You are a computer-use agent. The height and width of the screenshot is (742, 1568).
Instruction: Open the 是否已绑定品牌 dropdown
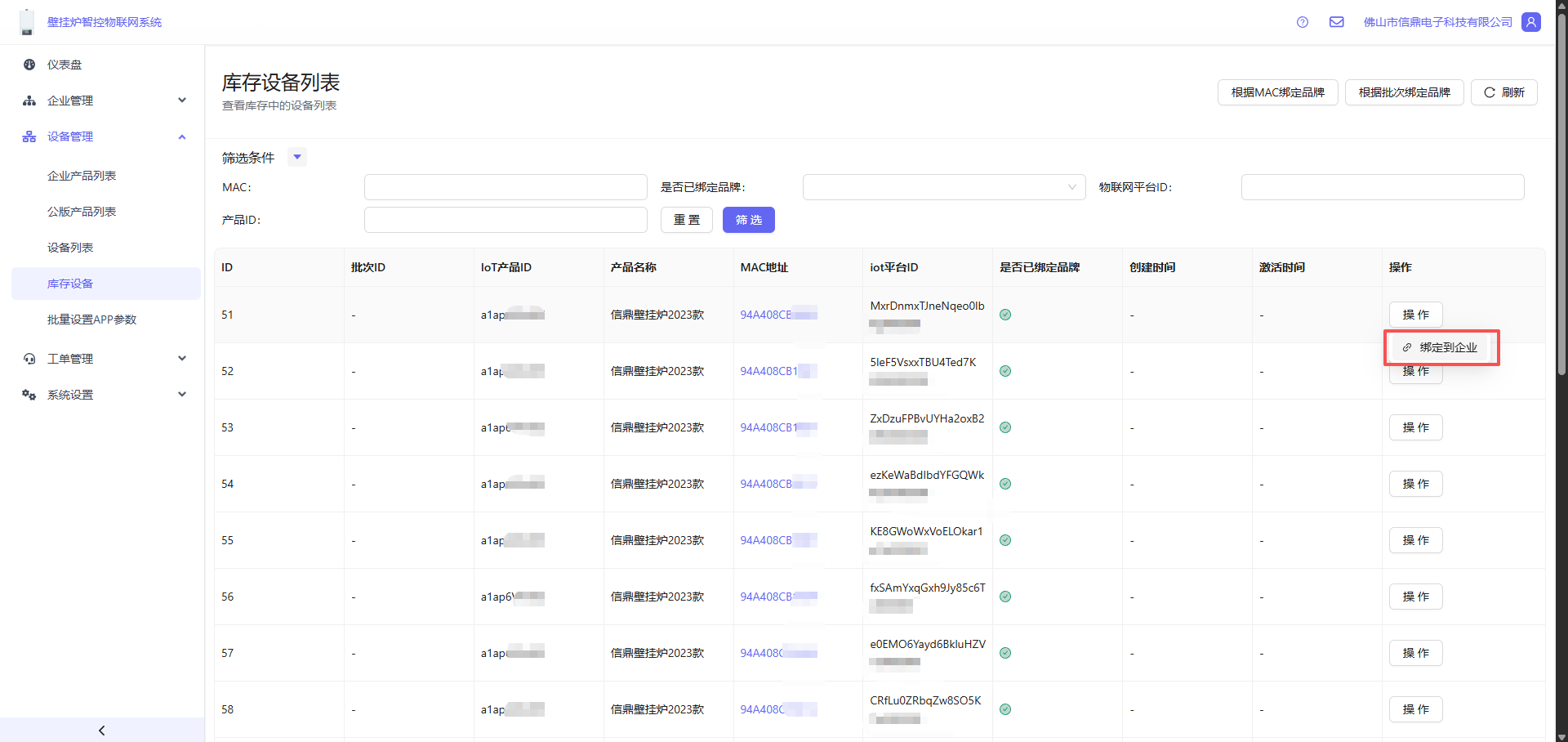(x=943, y=187)
